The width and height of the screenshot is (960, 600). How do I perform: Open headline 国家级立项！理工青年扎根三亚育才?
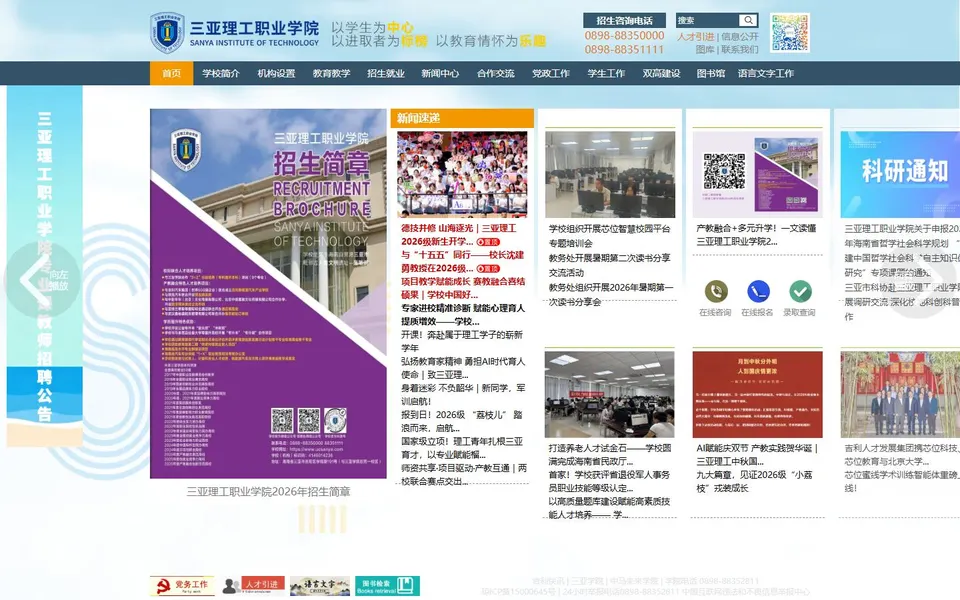coord(462,448)
